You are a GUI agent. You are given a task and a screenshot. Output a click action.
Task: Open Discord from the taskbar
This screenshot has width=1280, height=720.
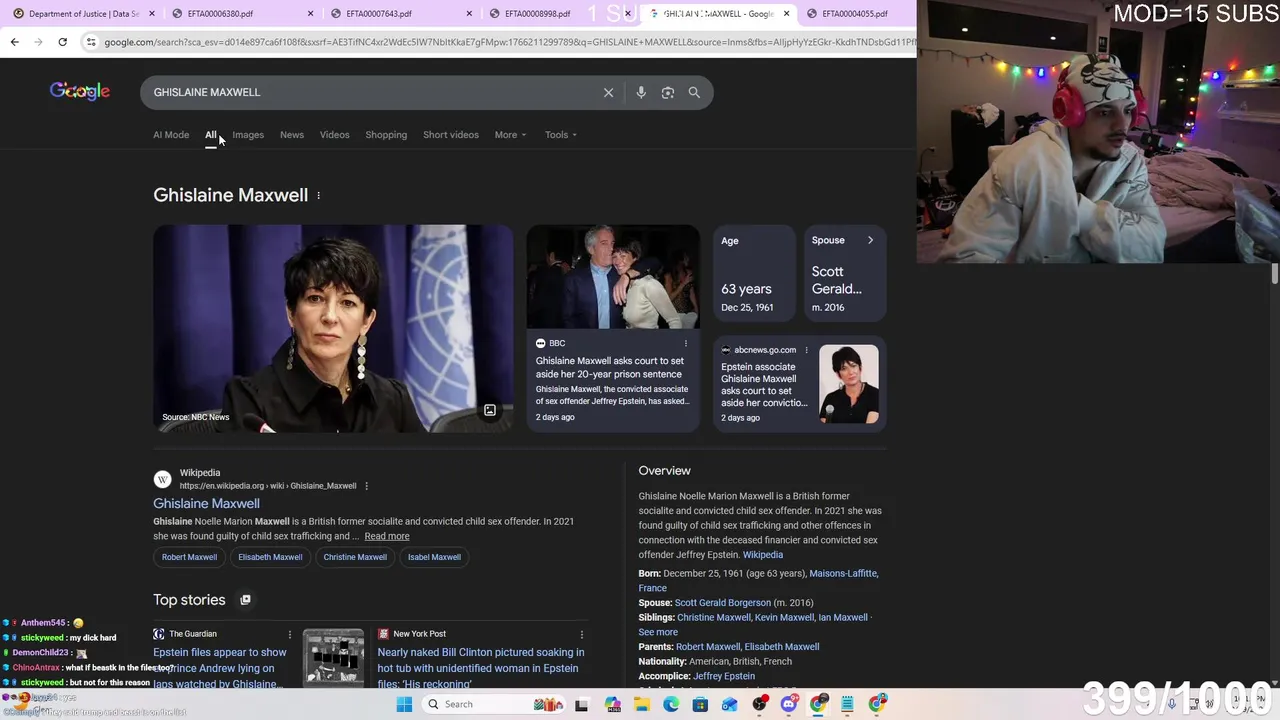(789, 704)
